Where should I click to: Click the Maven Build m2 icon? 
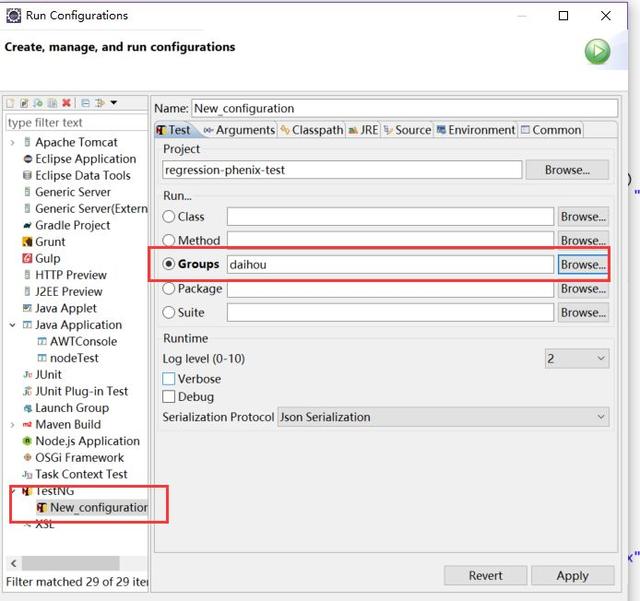pos(27,425)
